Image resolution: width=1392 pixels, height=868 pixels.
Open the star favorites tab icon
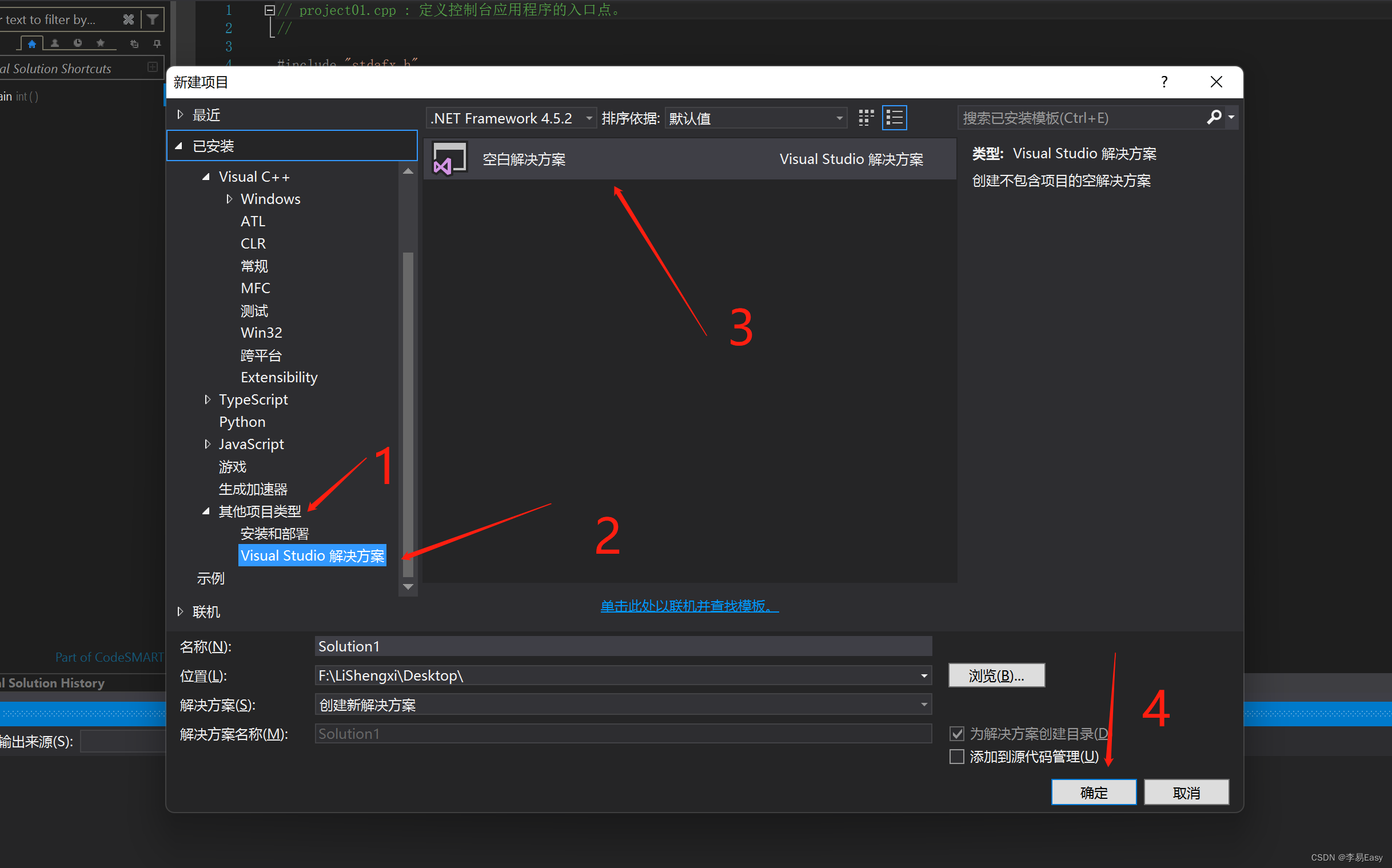pyautogui.click(x=101, y=43)
